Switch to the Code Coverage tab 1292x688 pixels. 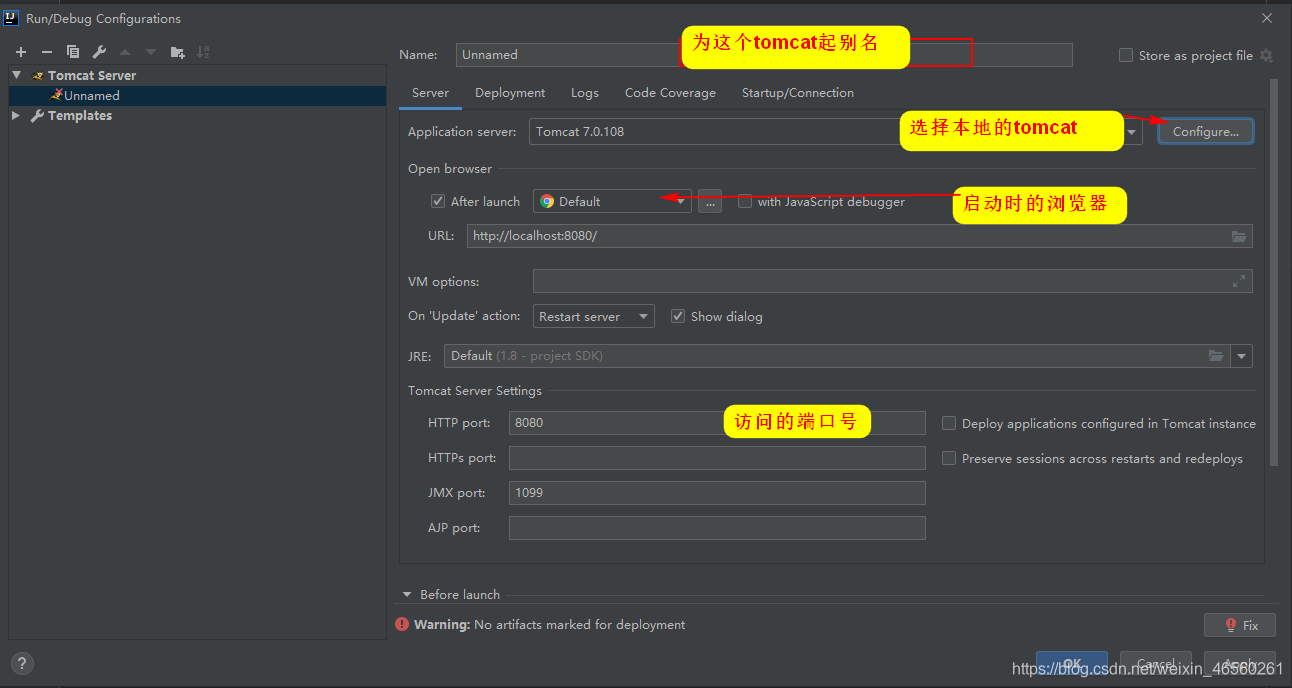[670, 93]
